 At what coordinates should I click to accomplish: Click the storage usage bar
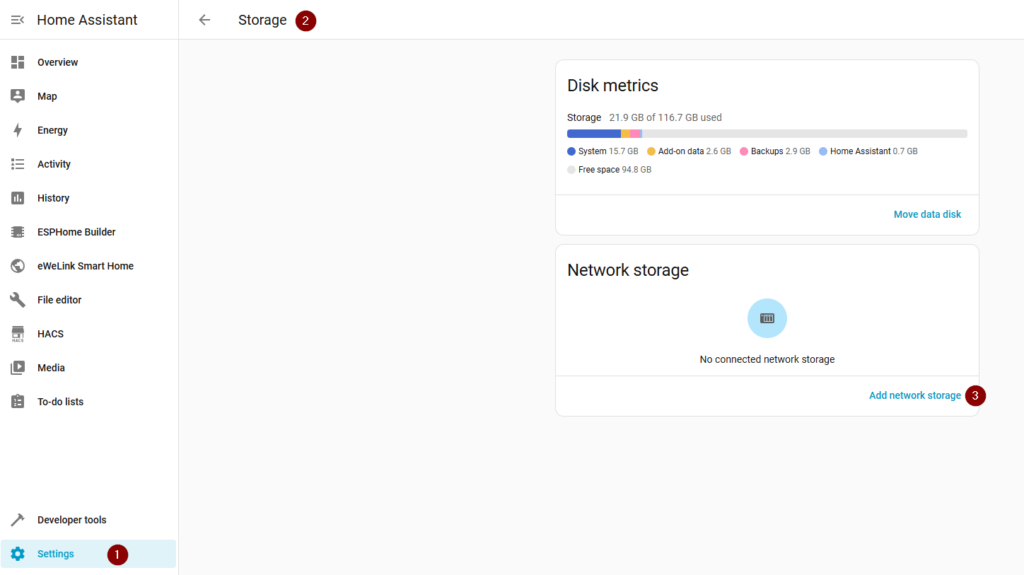767,134
